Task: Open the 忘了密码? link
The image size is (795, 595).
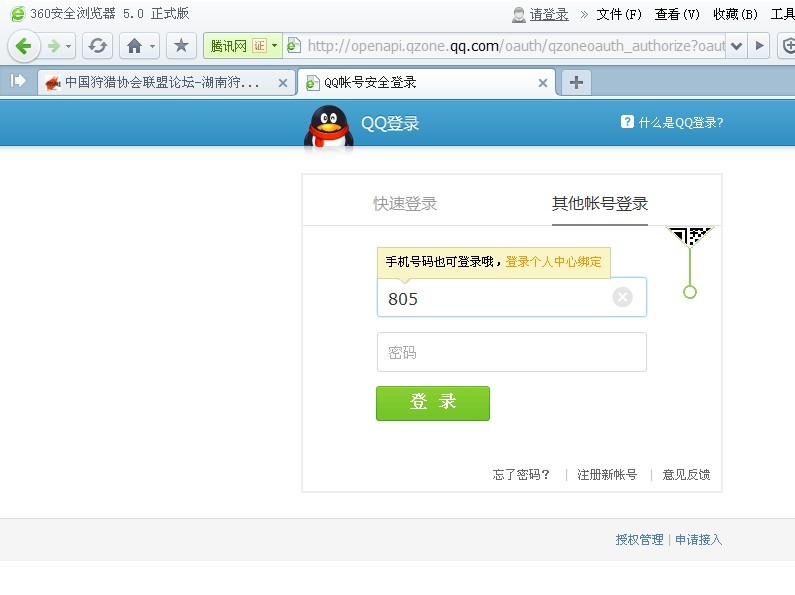Action: [521, 475]
